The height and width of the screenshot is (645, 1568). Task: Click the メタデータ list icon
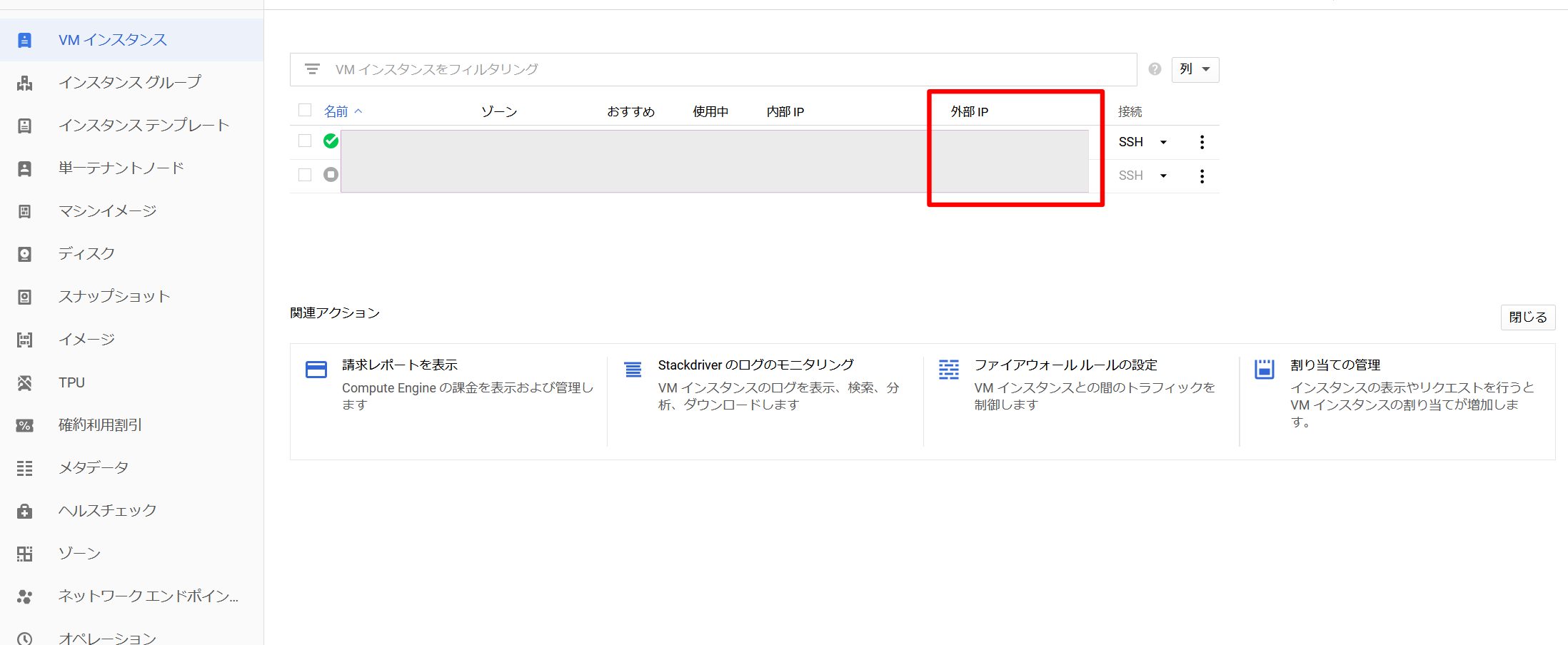[x=24, y=468]
